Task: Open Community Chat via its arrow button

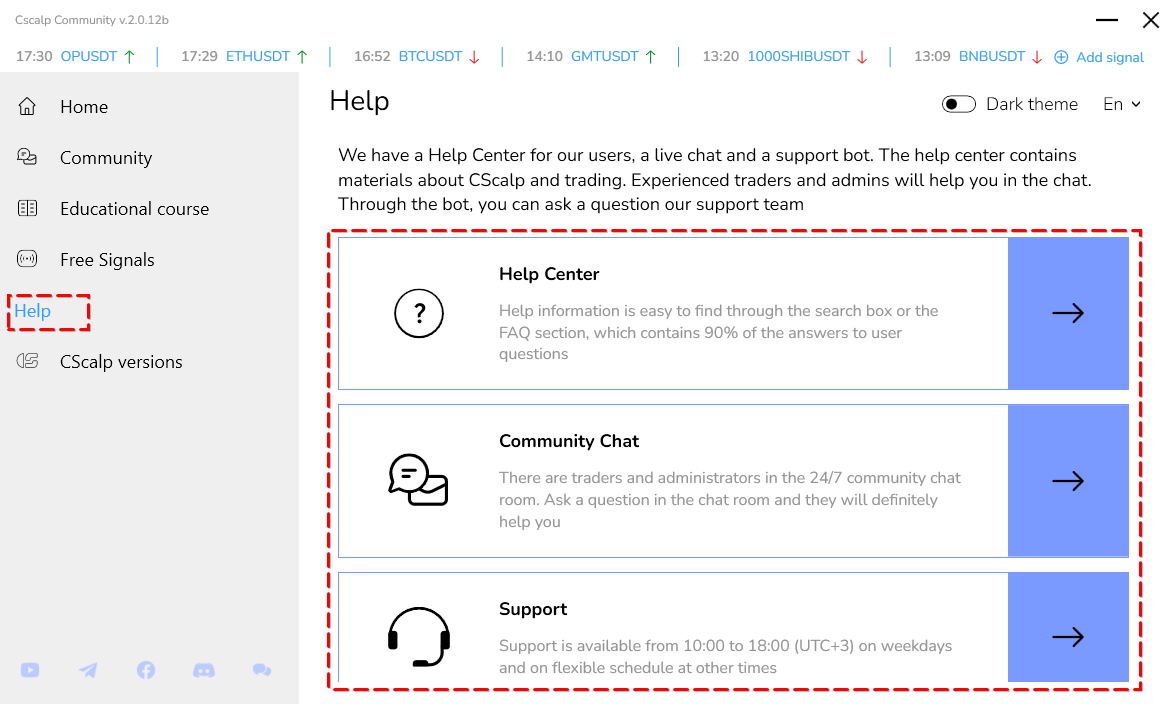Action: [x=1068, y=481]
